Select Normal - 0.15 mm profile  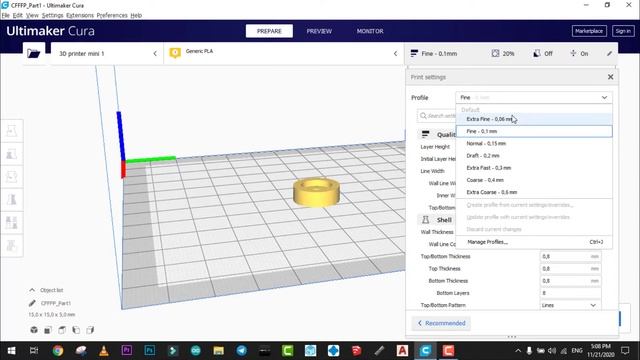pyautogui.click(x=534, y=144)
